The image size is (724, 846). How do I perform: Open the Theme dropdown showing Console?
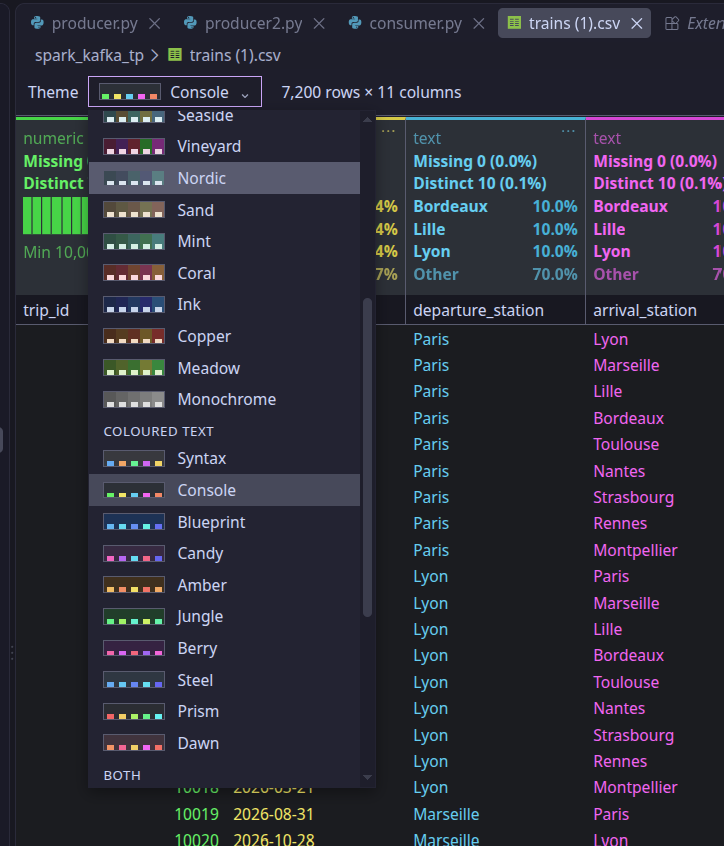click(175, 92)
